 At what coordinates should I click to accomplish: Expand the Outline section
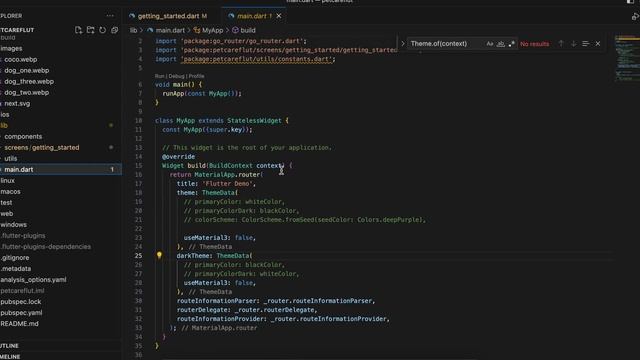(9, 346)
